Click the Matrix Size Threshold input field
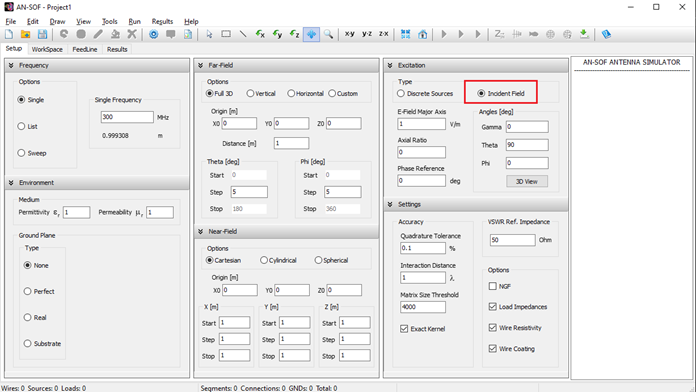This screenshot has width=696, height=392. 423,307
